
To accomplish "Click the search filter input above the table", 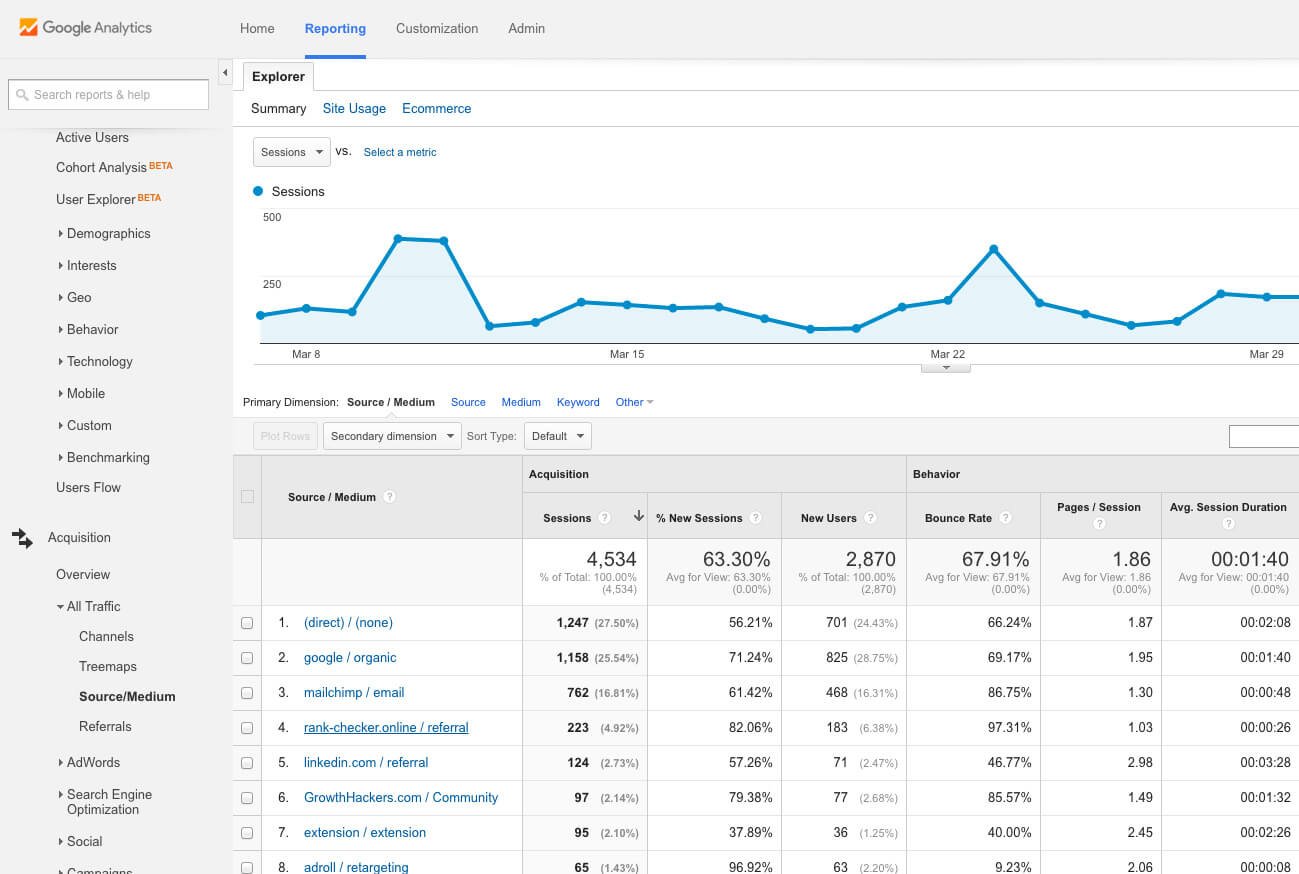I will tap(1268, 436).
